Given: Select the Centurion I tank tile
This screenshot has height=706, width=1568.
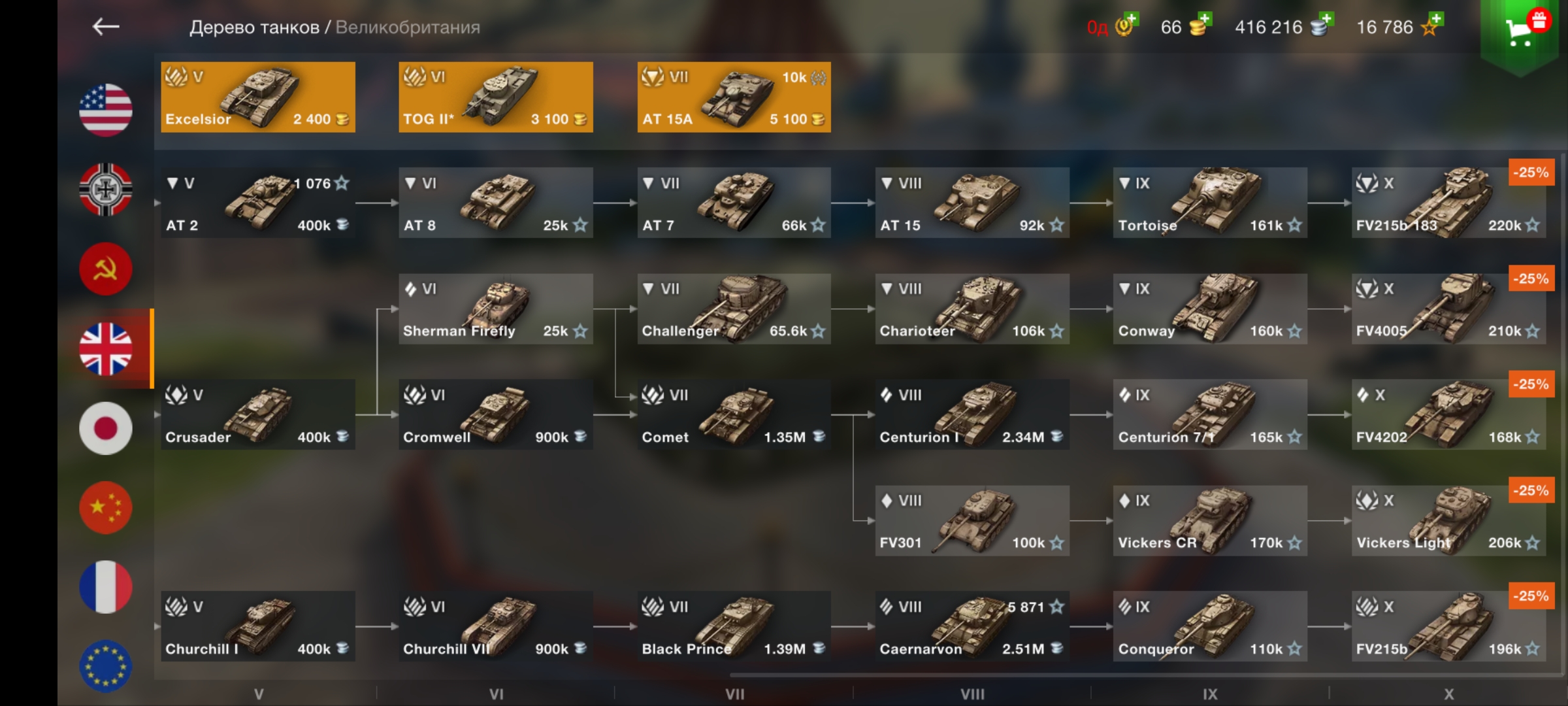Looking at the screenshot, I should tap(972, 414).
